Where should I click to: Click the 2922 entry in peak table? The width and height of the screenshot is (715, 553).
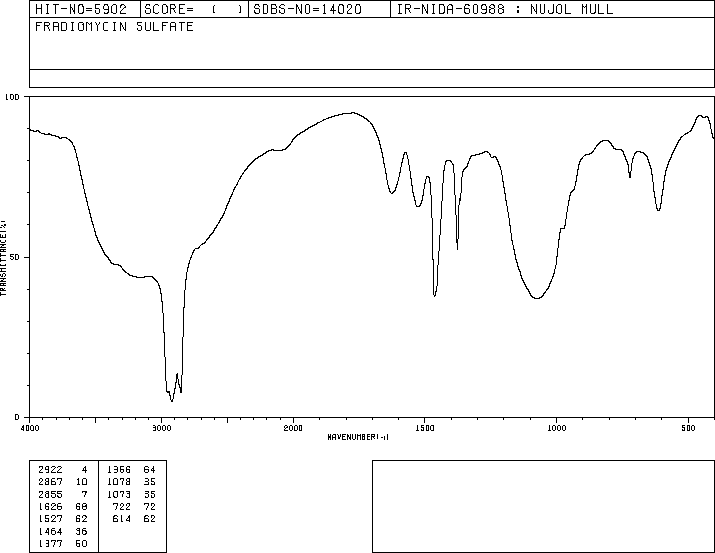(x=50, y=469)
